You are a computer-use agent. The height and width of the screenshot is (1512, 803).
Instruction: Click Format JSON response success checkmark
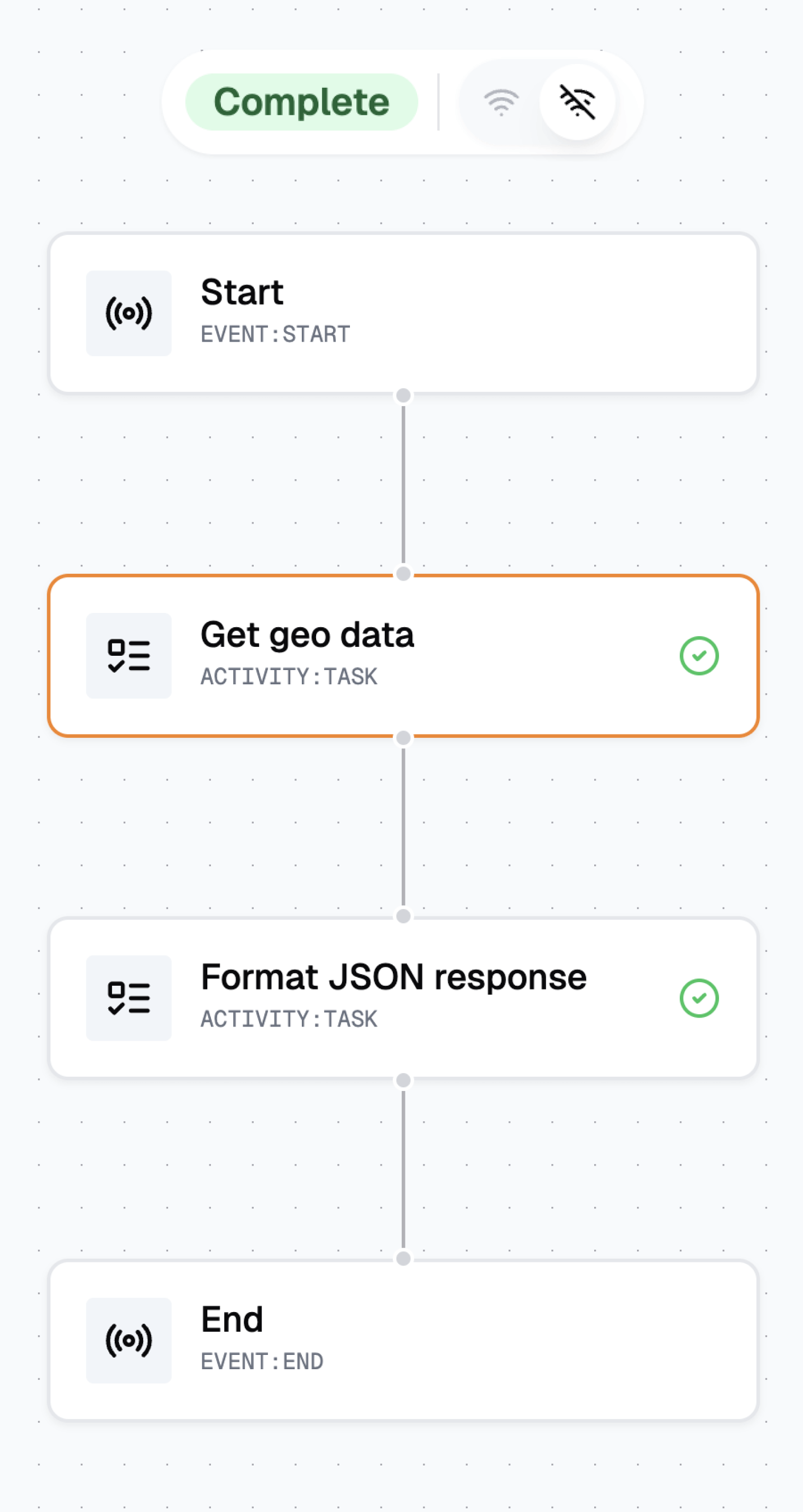point(698,998)
